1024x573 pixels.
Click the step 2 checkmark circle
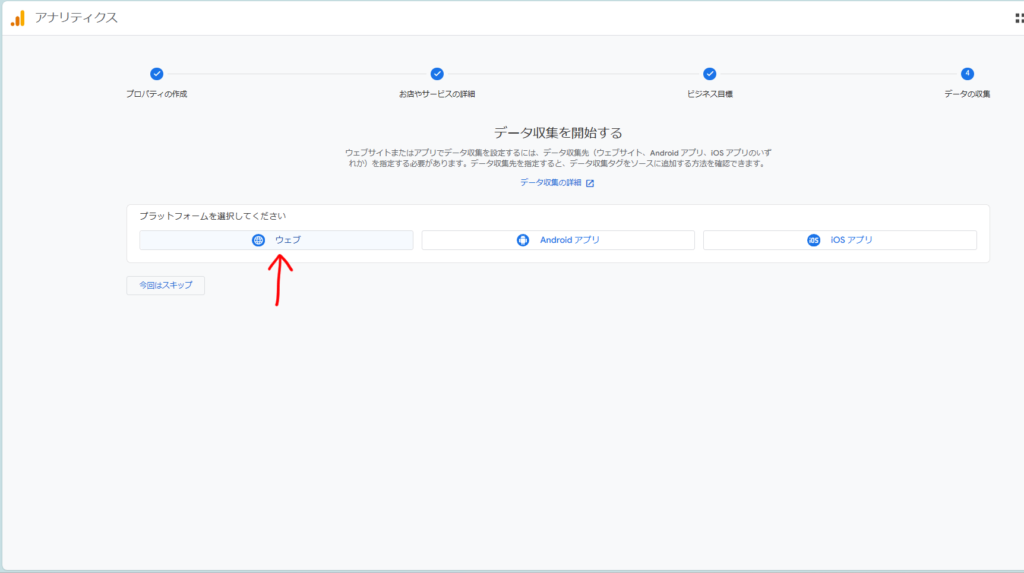coord(437,74)
